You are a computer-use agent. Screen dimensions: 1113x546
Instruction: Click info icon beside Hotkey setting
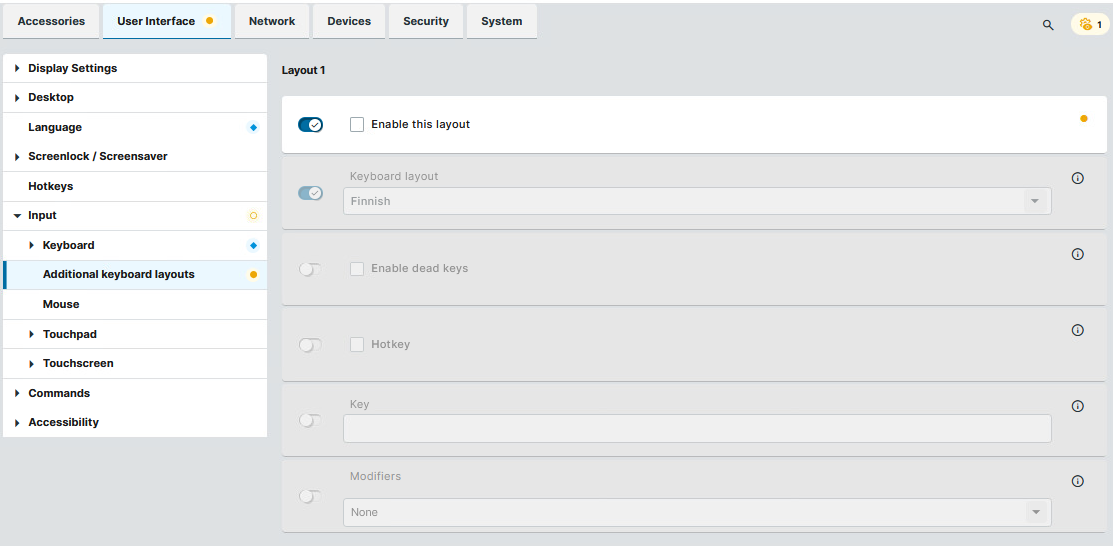click(x=1077, y=330)
